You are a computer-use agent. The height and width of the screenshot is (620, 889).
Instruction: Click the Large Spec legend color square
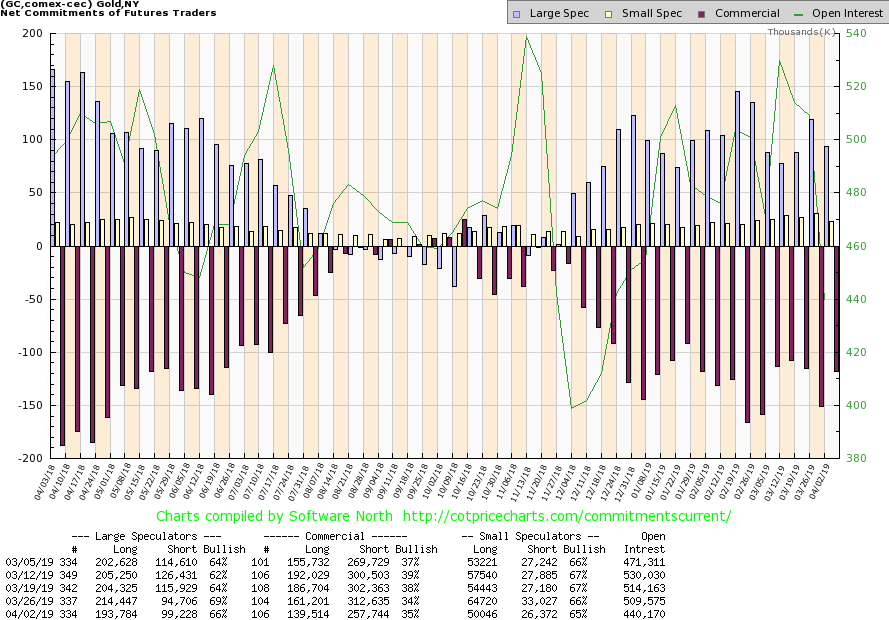[515, 13]
